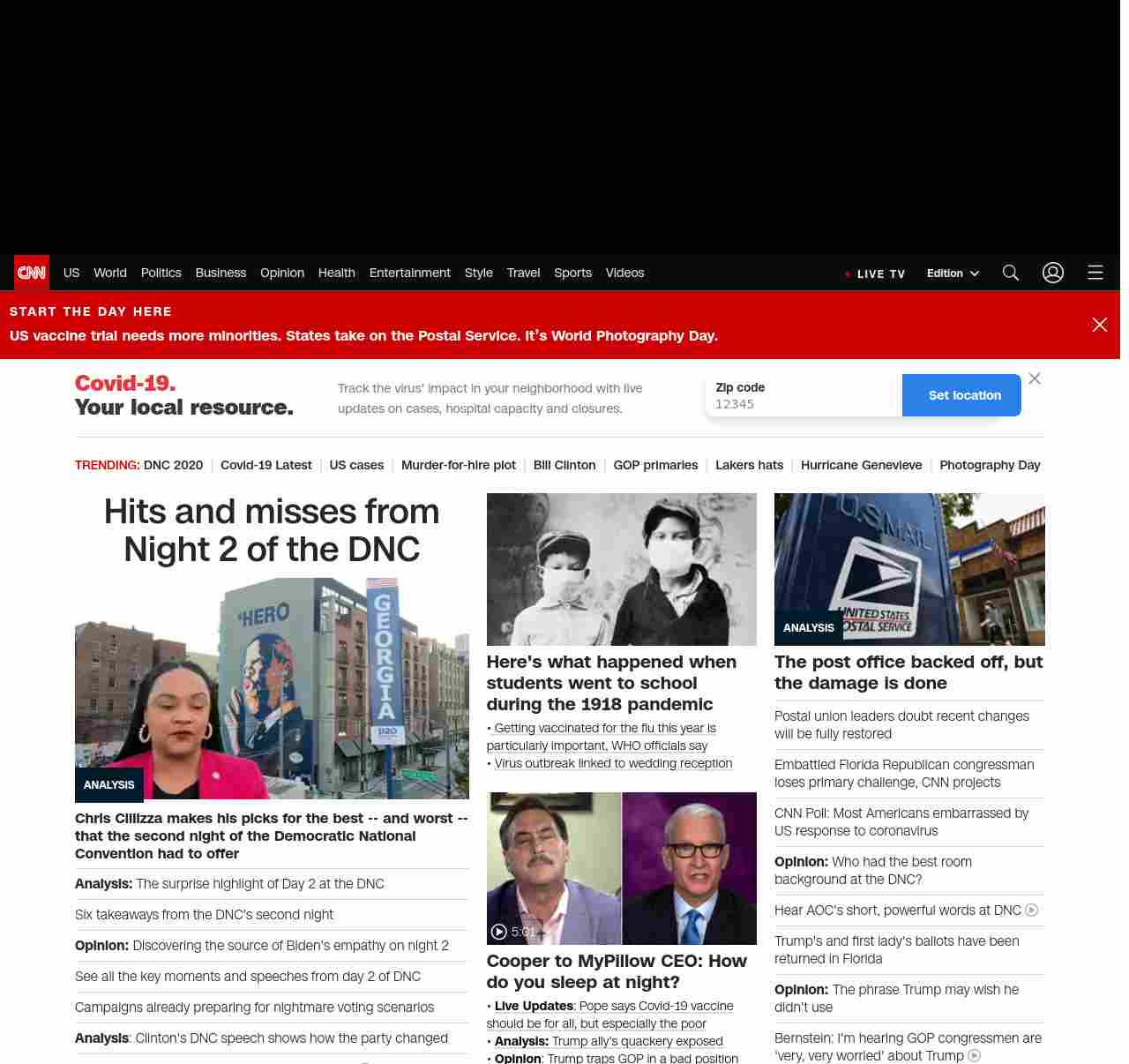This screenshot has height=1064, width=1129.
Task: Expand the Edition dropdown
Action: (x=953, y=273)
